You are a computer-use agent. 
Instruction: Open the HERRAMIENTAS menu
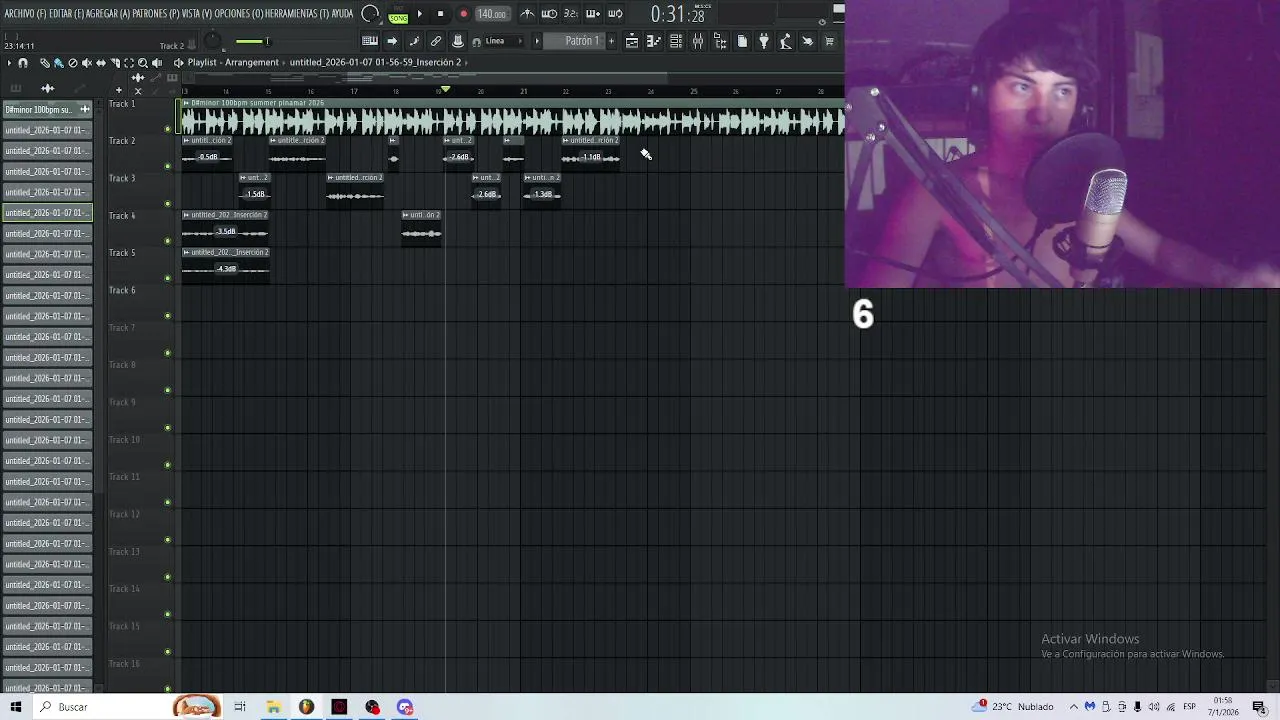coord(297,14)
